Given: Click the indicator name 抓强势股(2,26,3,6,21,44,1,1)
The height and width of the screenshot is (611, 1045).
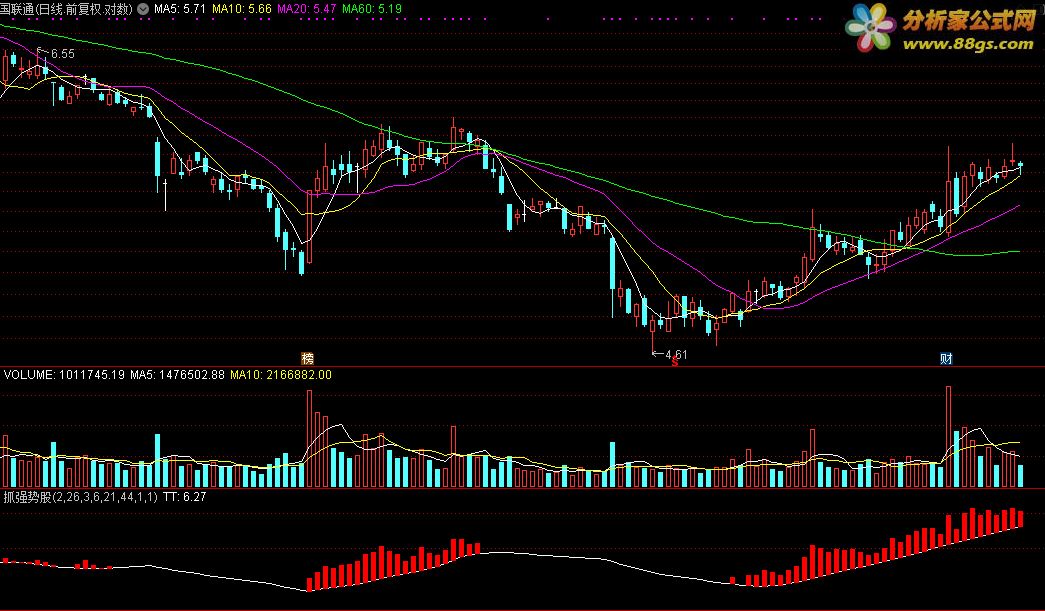Looking at the screenshot, I should pos(81,497).
